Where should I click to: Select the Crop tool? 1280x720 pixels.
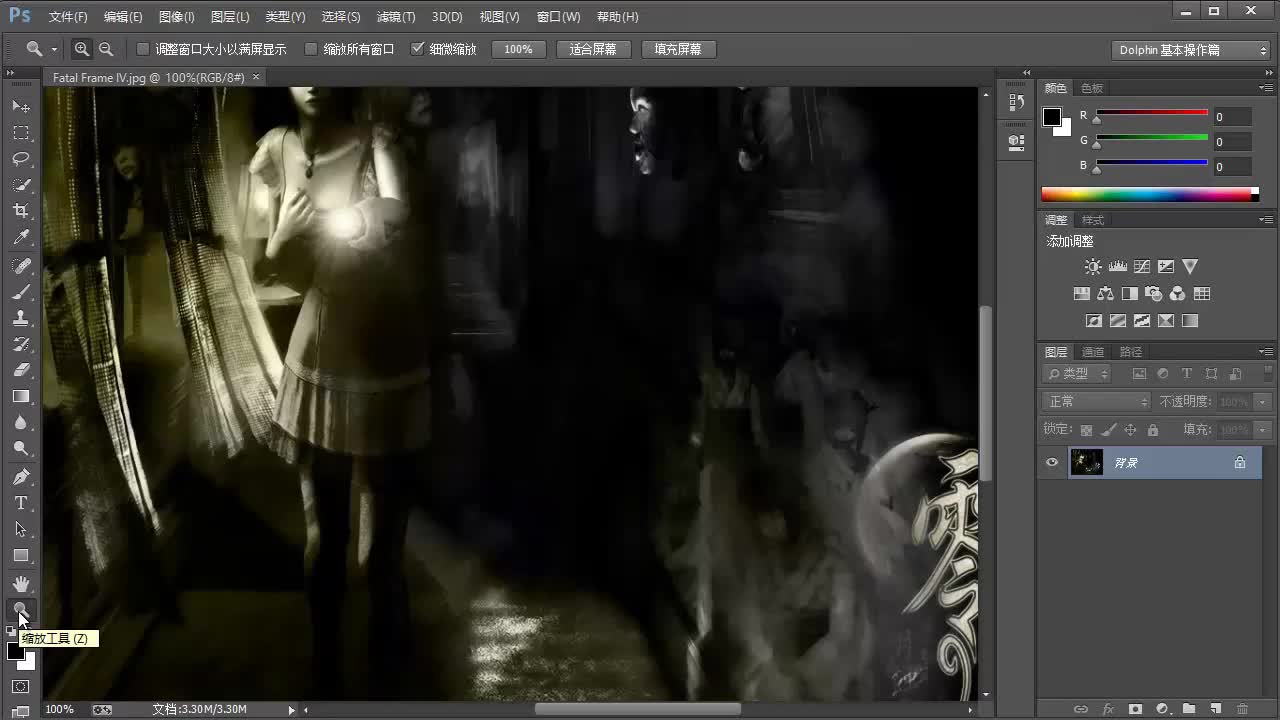point(21,210)
